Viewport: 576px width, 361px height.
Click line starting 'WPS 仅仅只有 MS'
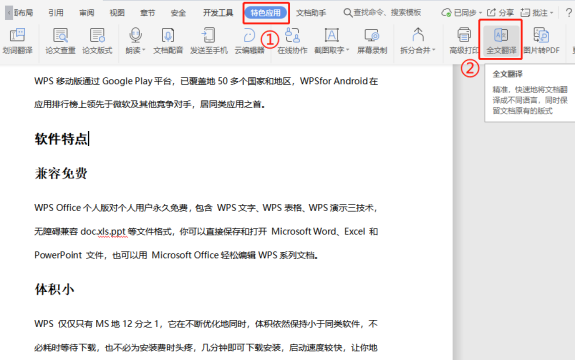click(x=206, y=324)
